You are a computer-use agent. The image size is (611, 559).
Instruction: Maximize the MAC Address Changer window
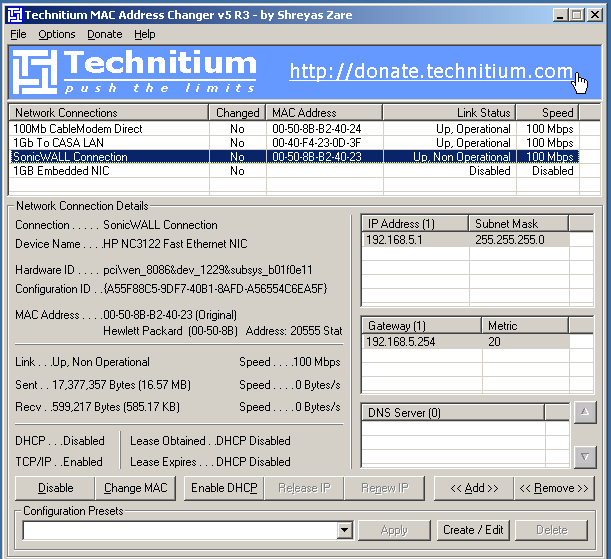[x=577, y=15]
